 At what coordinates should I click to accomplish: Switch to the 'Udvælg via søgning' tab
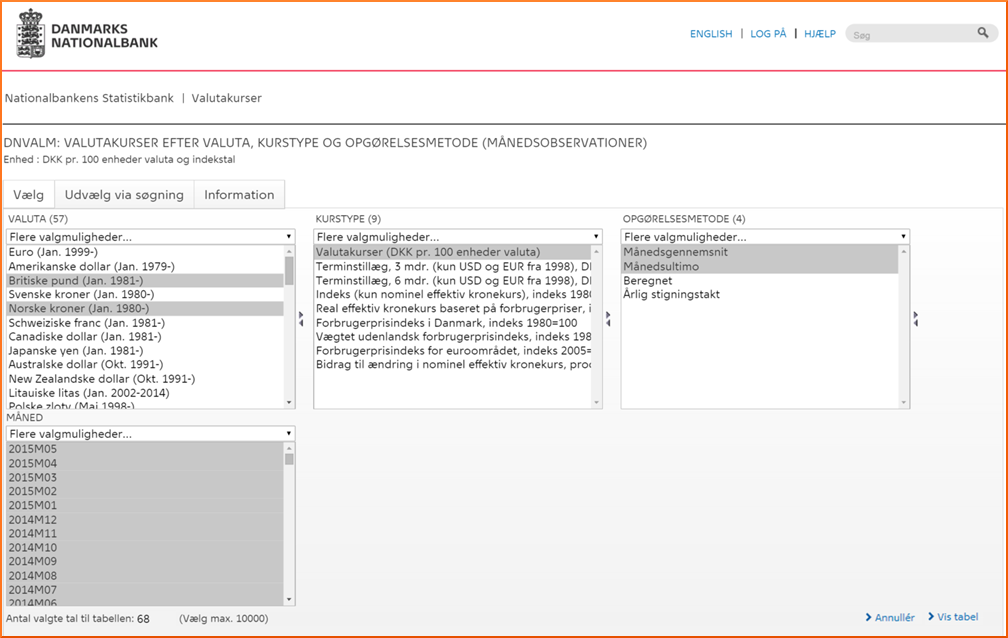tap(124, 195)
